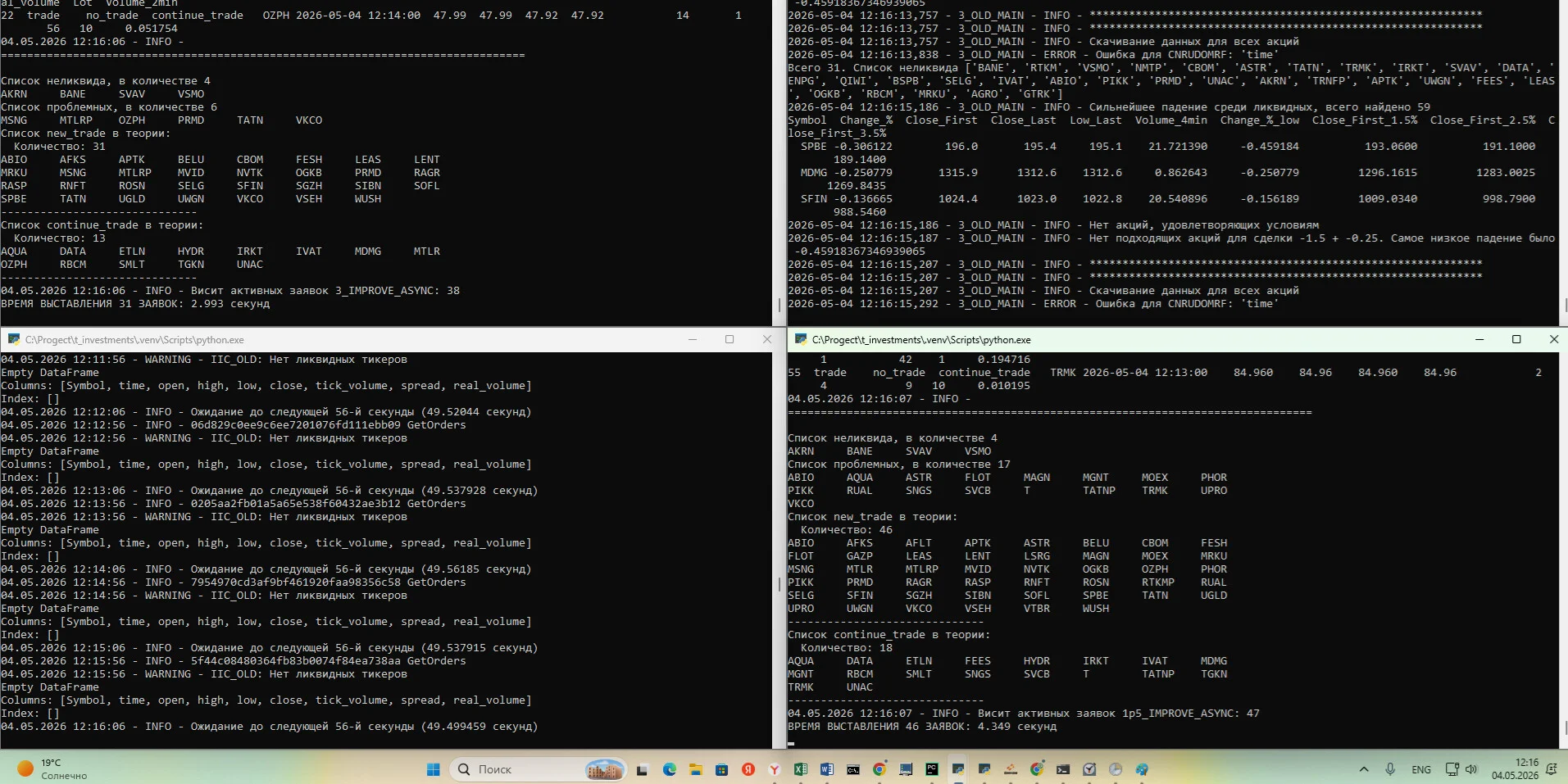
Task: Click the Python icon in bottom-left window title
Action: coord(14,339)
